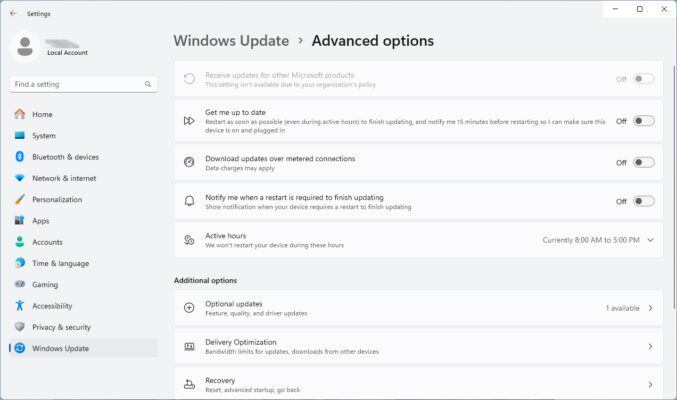Click the Local Account label

(x=67, y=53)
